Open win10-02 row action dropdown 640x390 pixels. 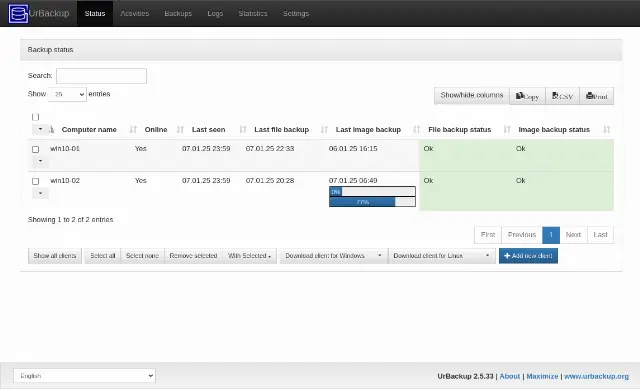(40, 193)
